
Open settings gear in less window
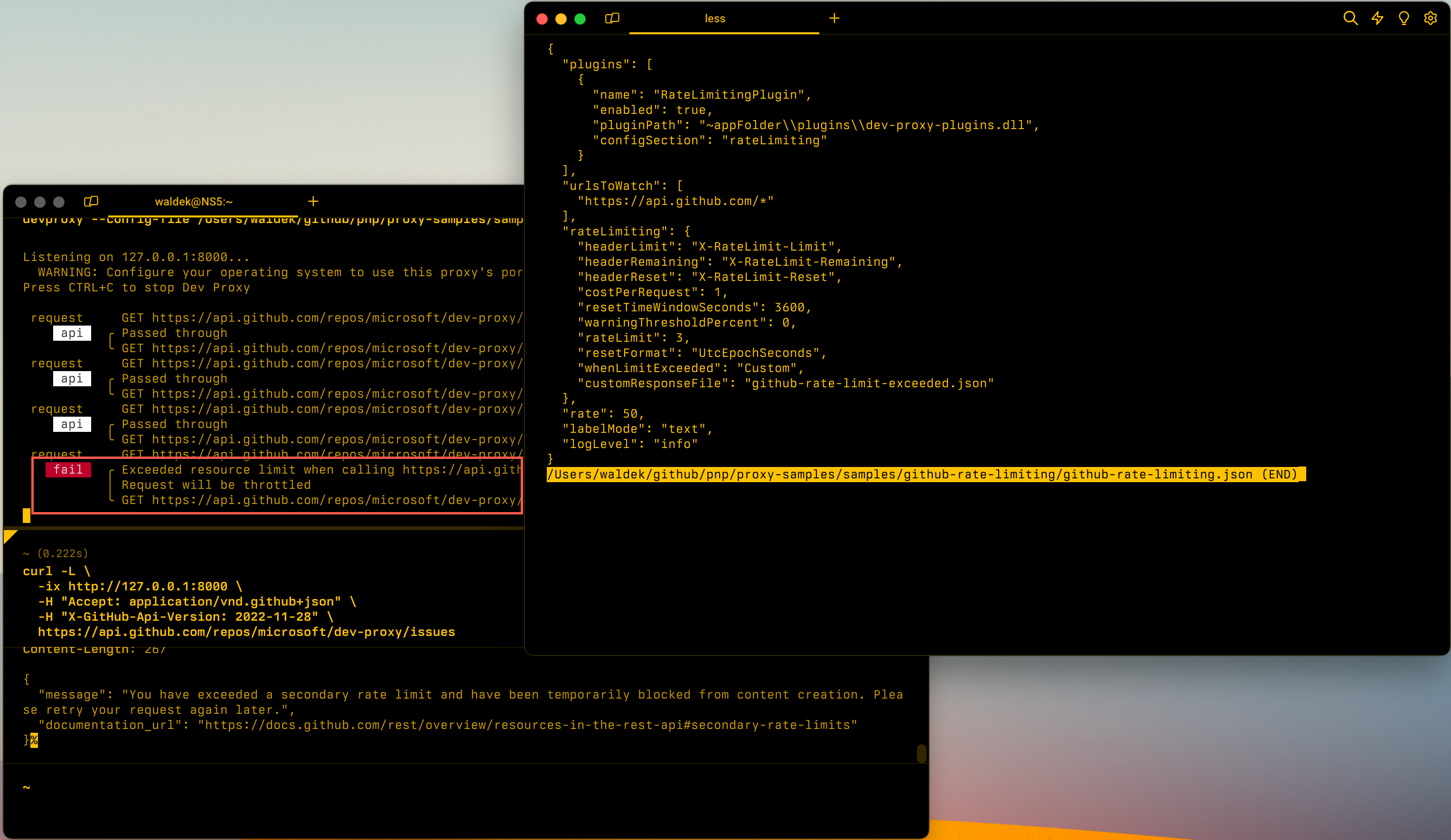point(1430,19)
